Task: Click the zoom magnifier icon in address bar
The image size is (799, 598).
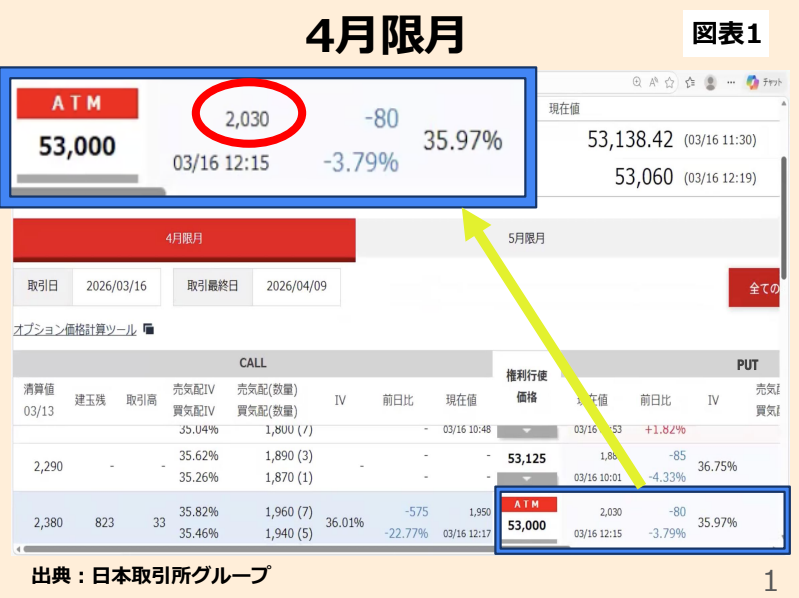Action: coord(637,83)
